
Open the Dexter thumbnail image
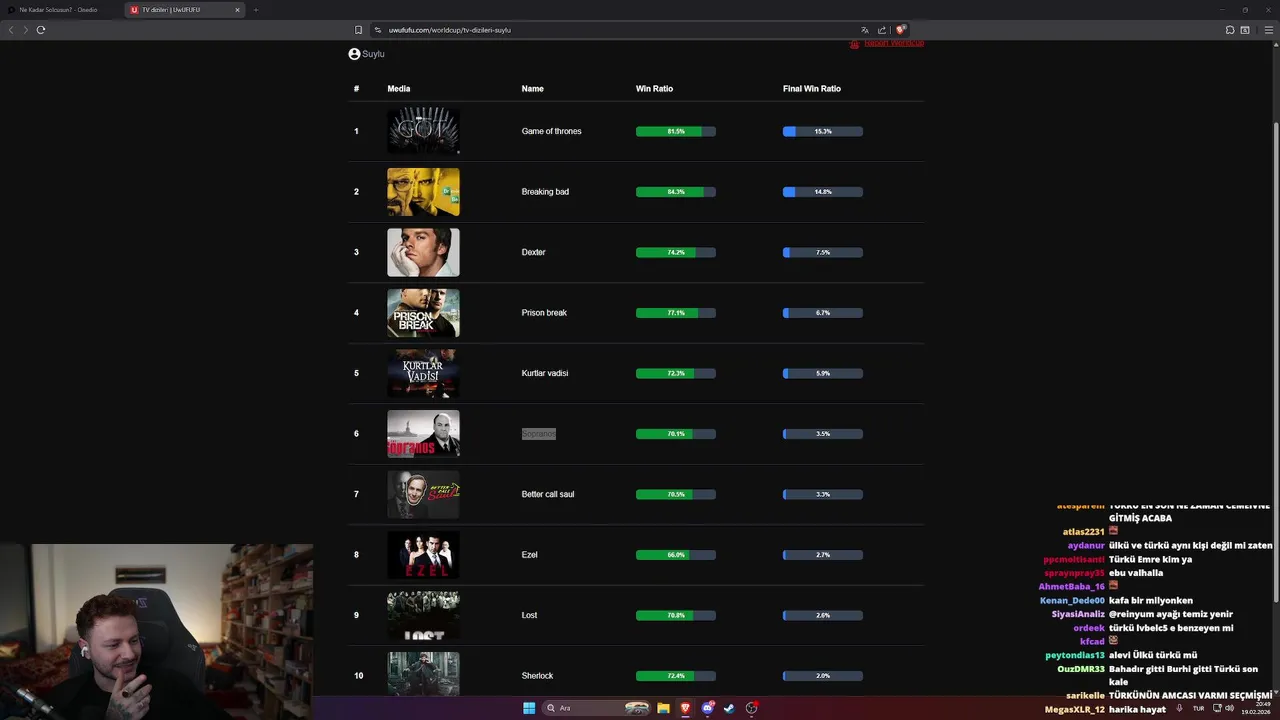(424, 252)
